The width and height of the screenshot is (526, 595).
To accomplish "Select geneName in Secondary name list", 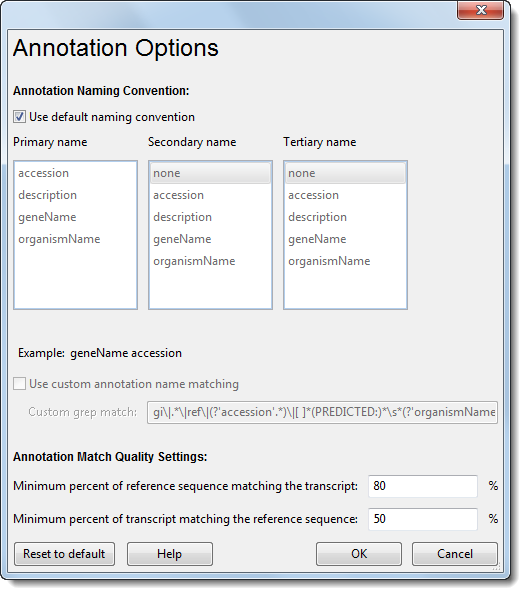I will point(210,239).
